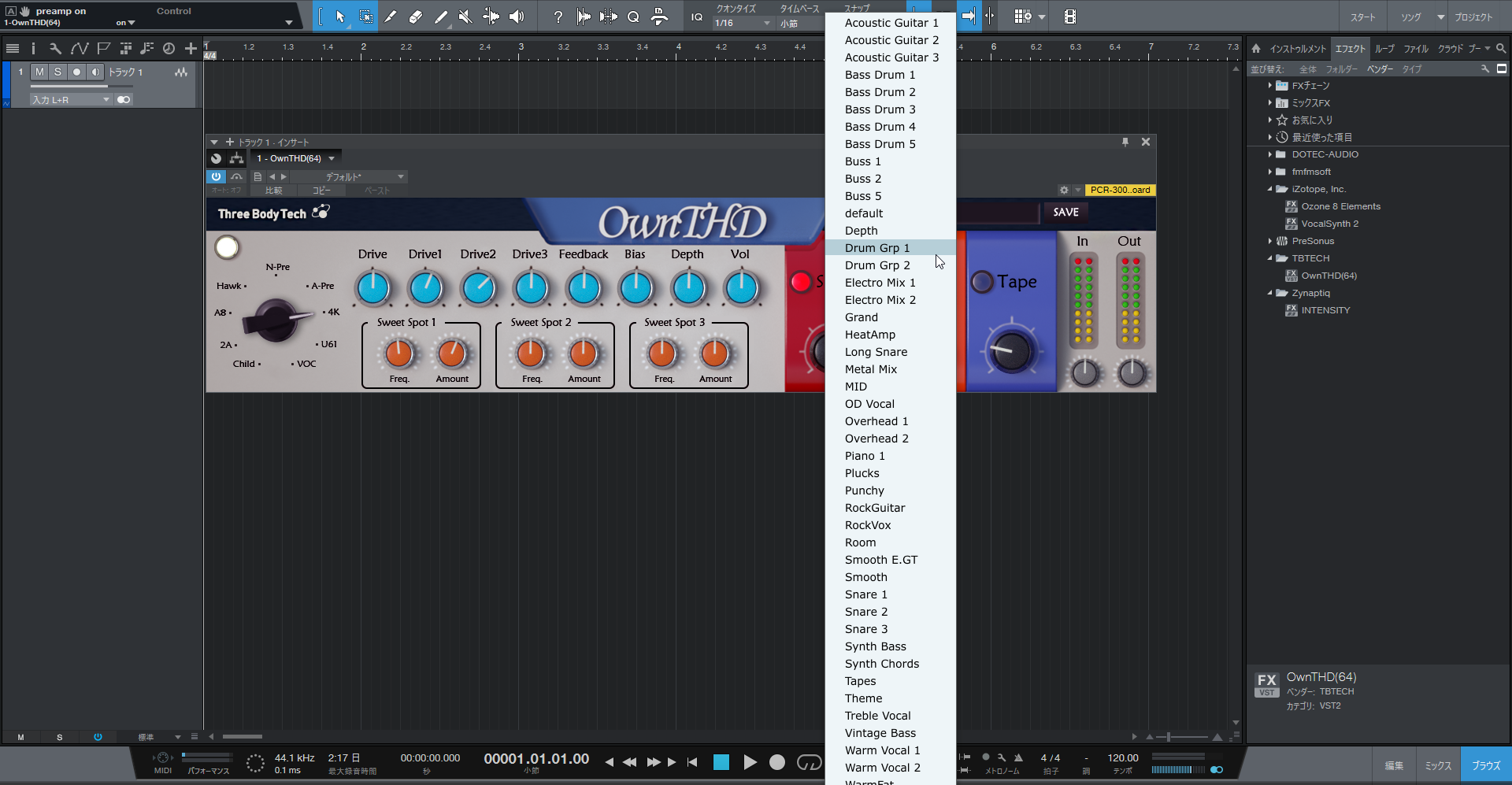This screenshot has height=785, width=1512.
Task: Expand the PreSonus vendor folder
Action: tap(1270, 241)
